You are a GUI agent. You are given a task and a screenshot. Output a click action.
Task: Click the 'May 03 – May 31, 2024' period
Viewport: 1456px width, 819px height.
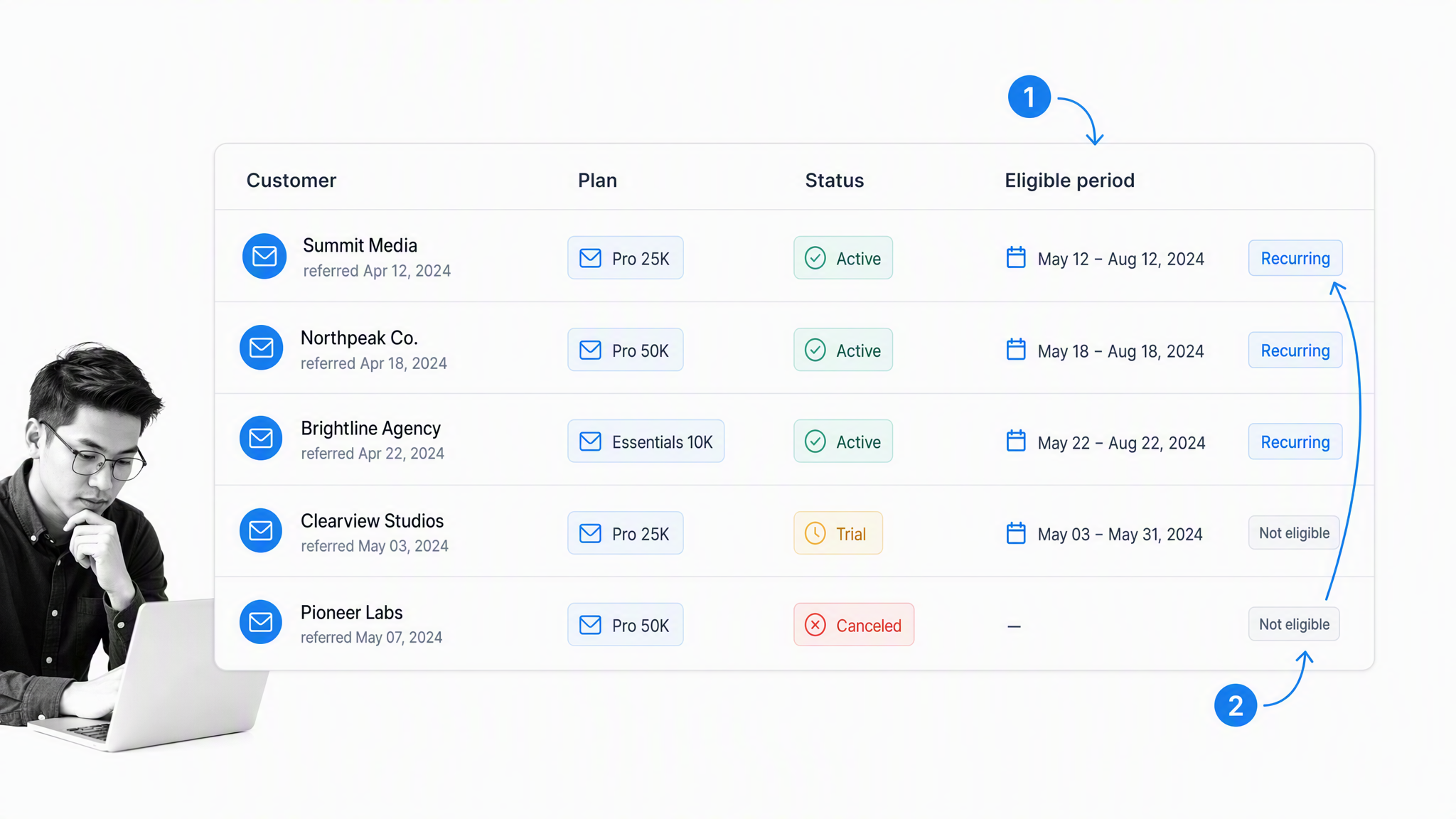pyautogui.click(x=1120, y=534)
